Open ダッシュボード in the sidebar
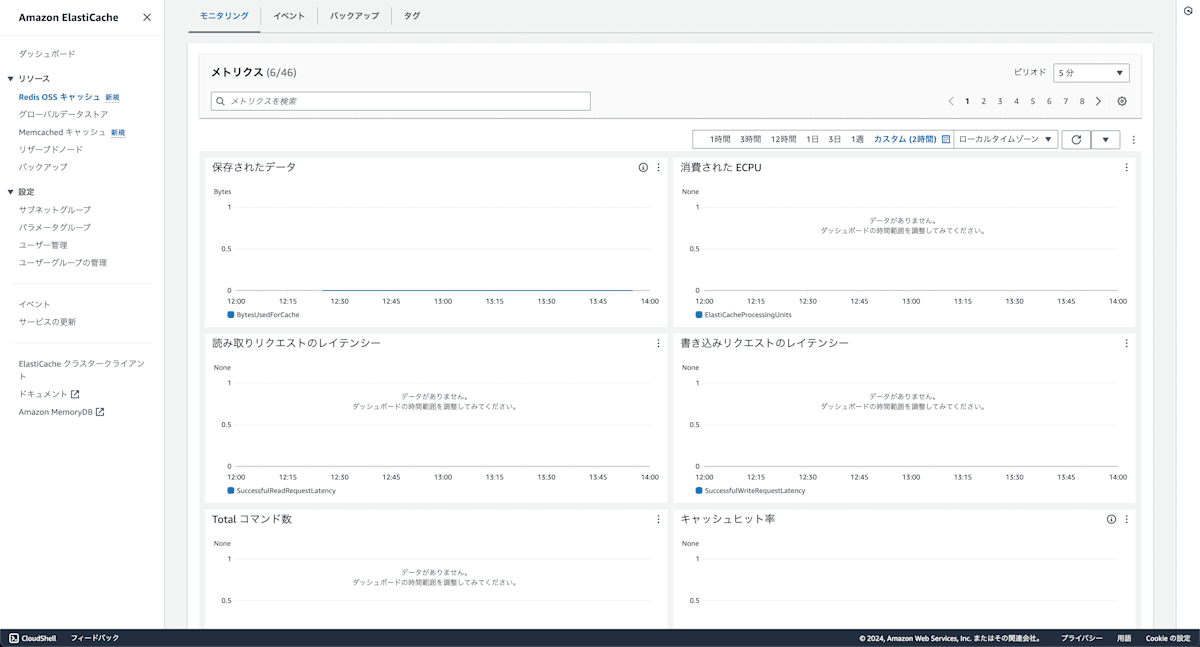Viewport: 1200px width, 647px height. tap(47, 54)
